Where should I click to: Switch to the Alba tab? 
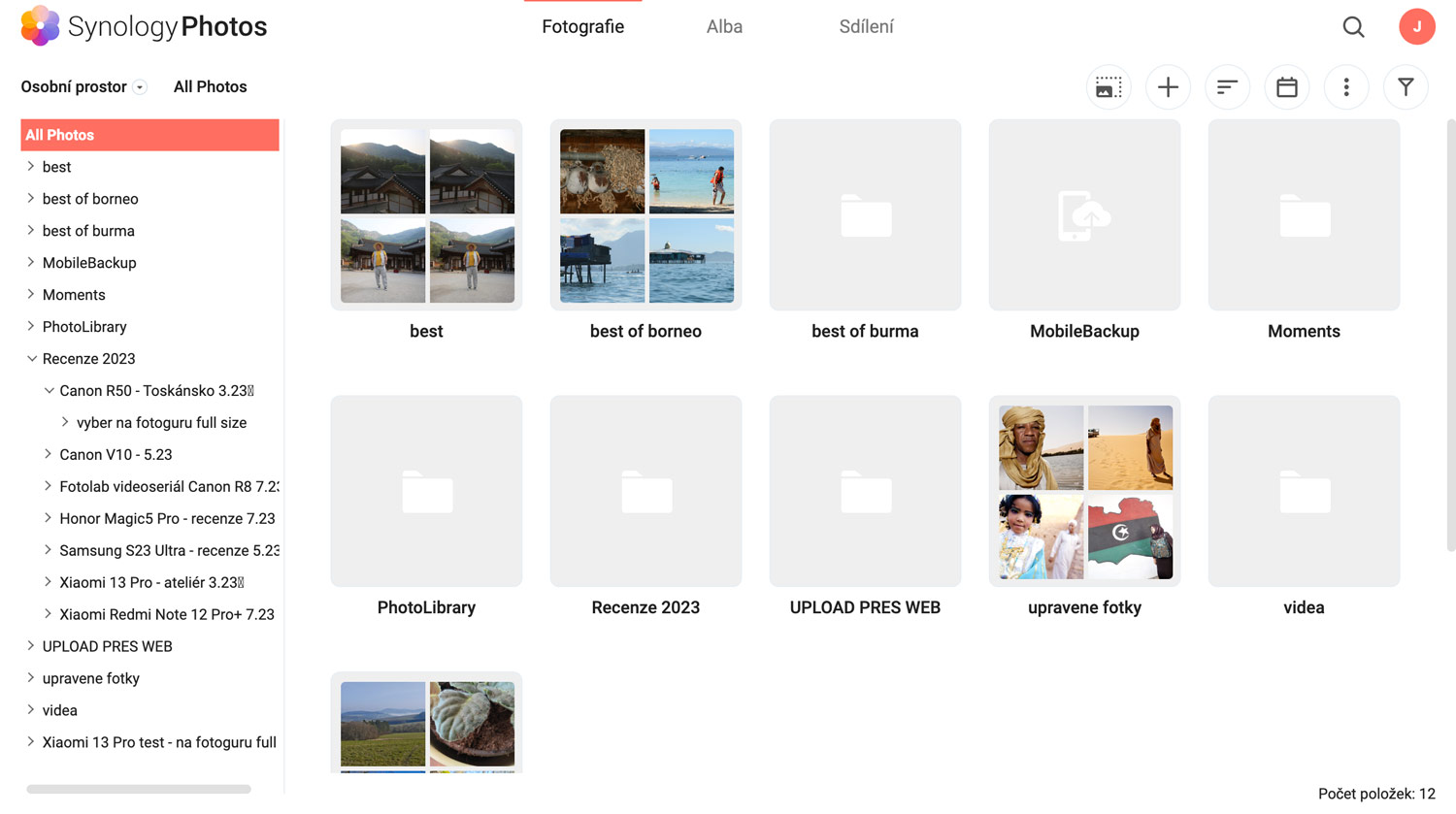tap(724, 27)
